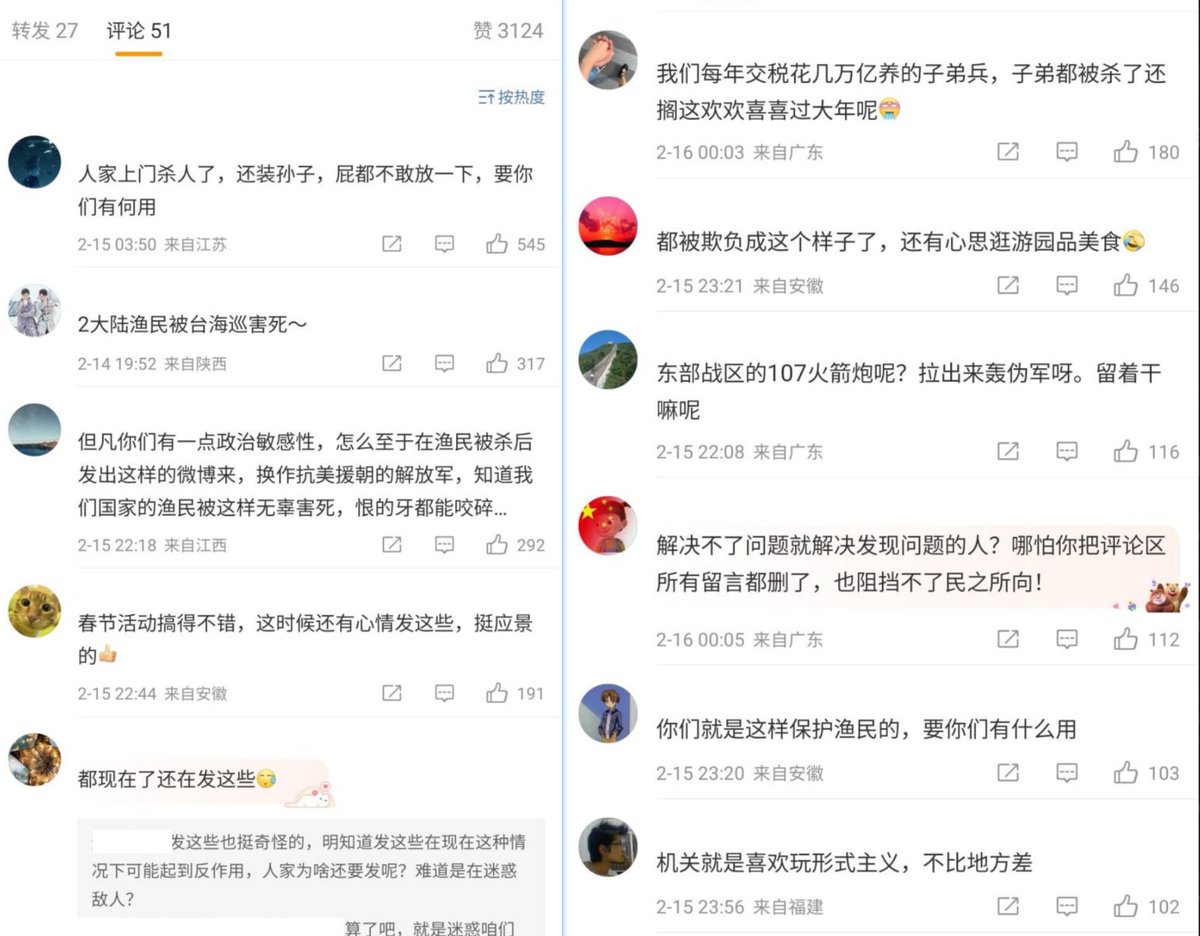The image size is (1200, 936).
Task: Reply to the 2-15 22:18 Jiangxi comment
Action: click(x=445, y=545)
